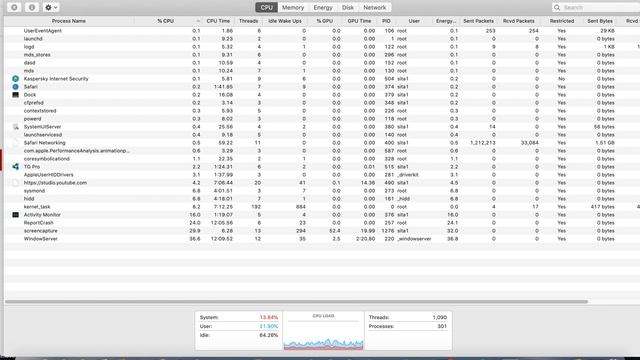The image size is (640, 360).
Task: Sort by Threads column
Action: (248, 21)
